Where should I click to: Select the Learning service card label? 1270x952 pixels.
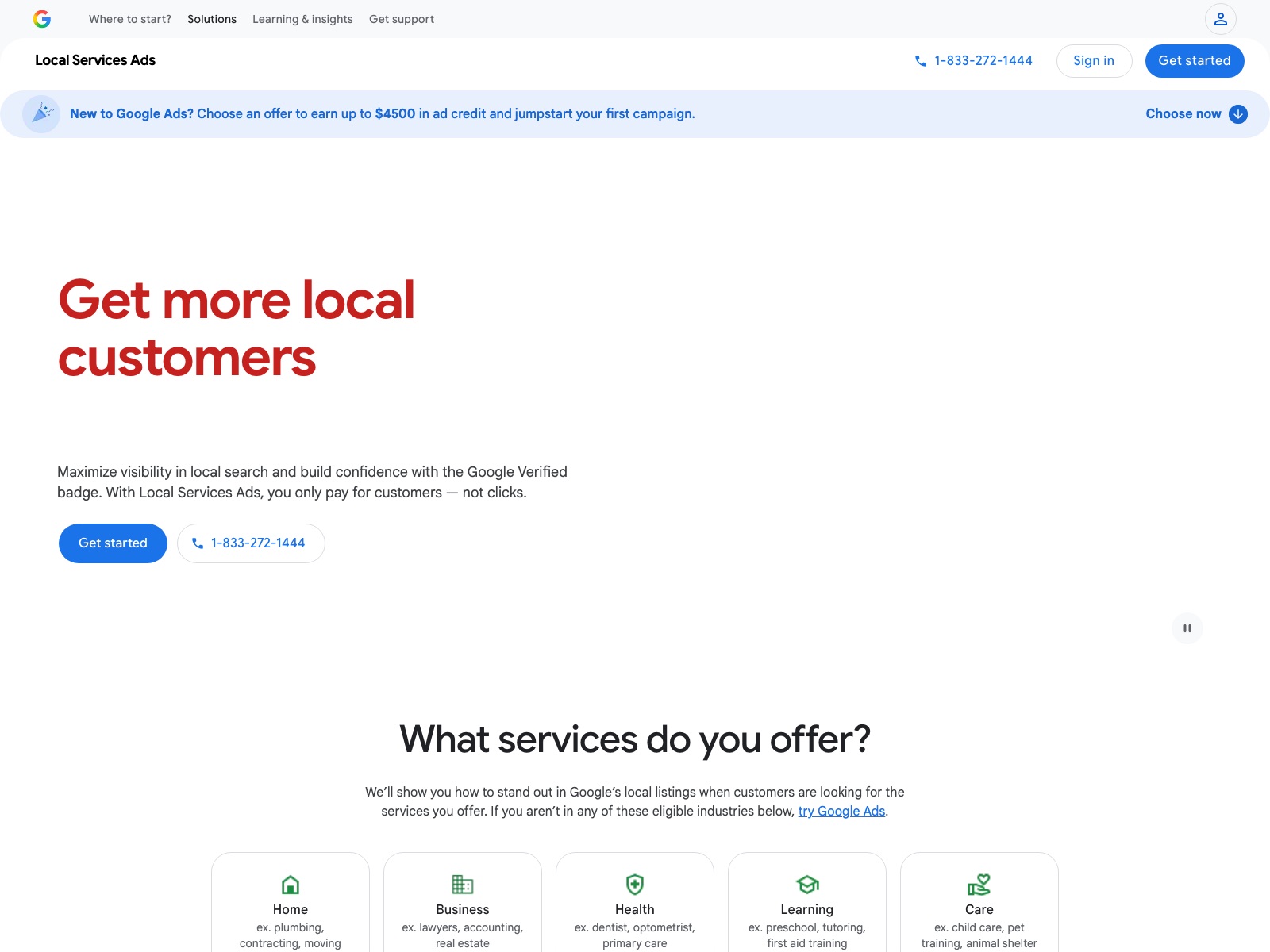tap(807, 909)
